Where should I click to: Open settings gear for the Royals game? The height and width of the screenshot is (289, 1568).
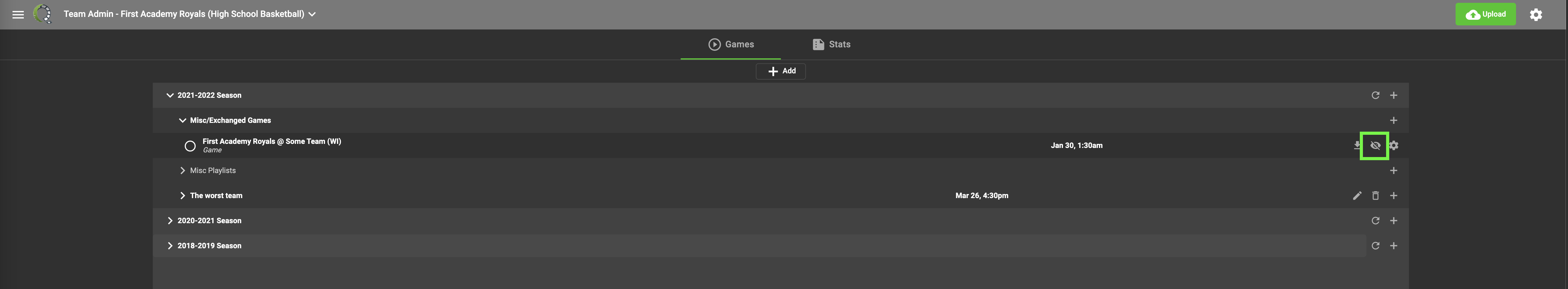pyautogui.click(x=1393, y=146)
